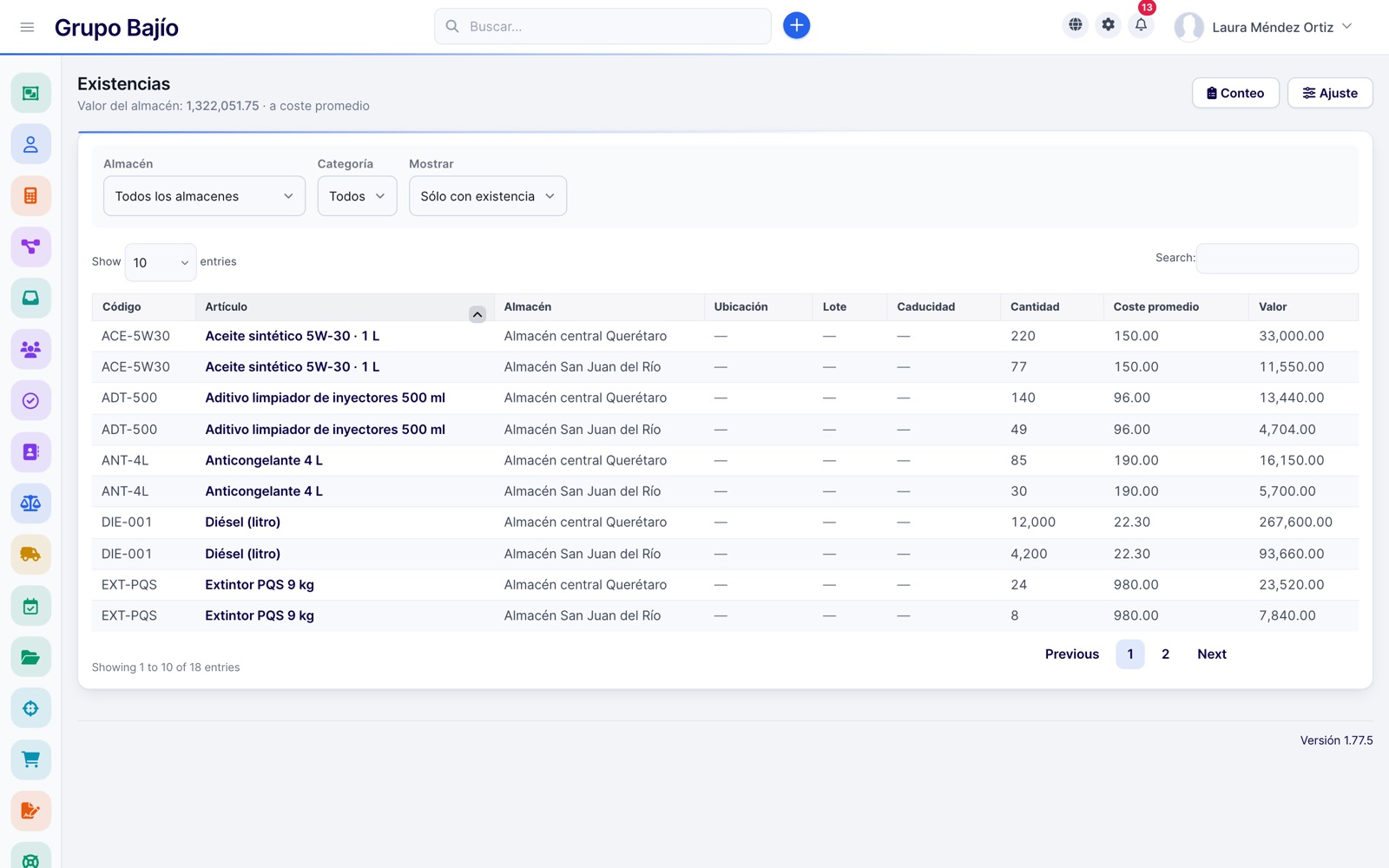Open the settings gear icon
Image resolution: width=1389 pixels, height=868 pixels.
click(x=1109, y=25)
